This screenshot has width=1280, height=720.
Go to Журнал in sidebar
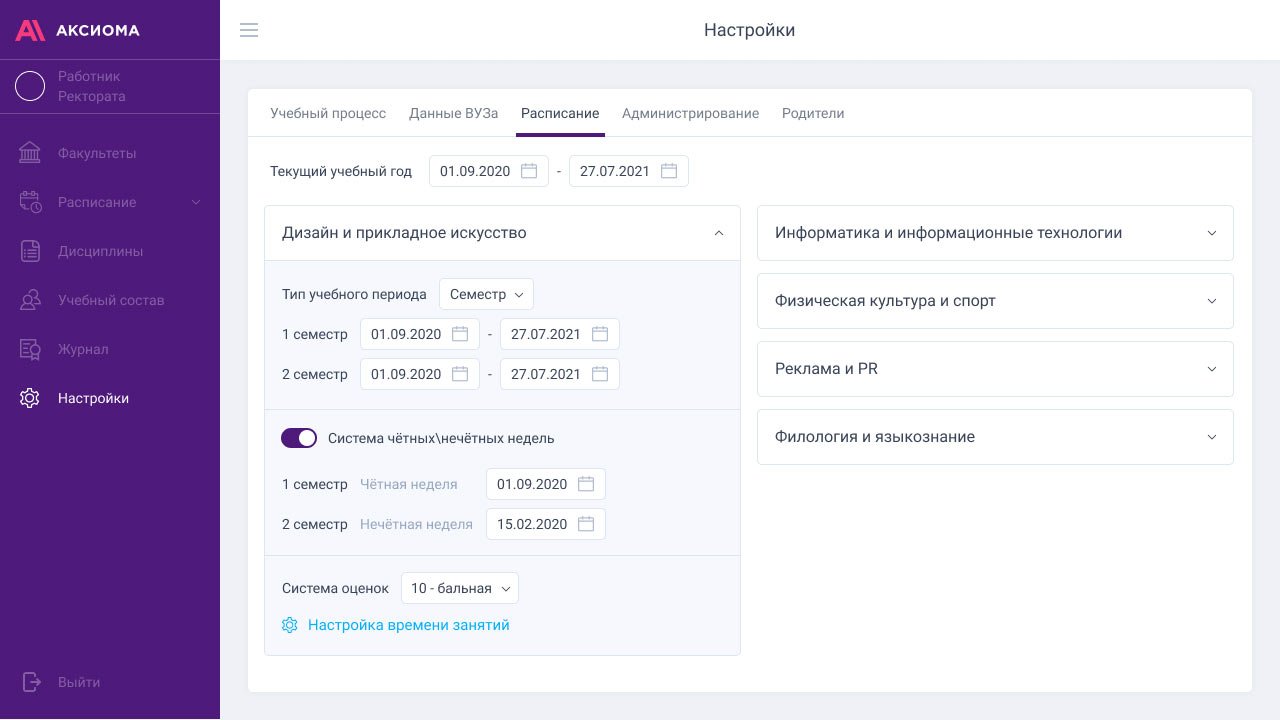tap(82, 349)
